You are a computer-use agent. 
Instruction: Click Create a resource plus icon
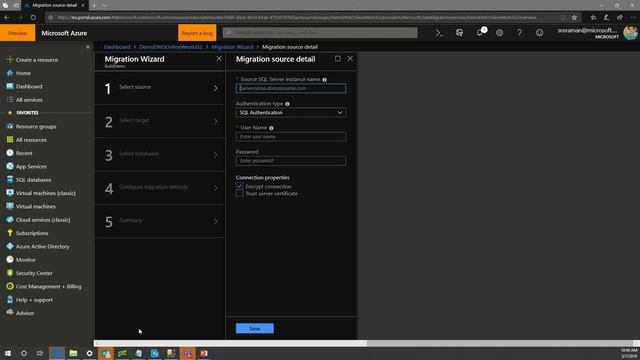(10, 60)
